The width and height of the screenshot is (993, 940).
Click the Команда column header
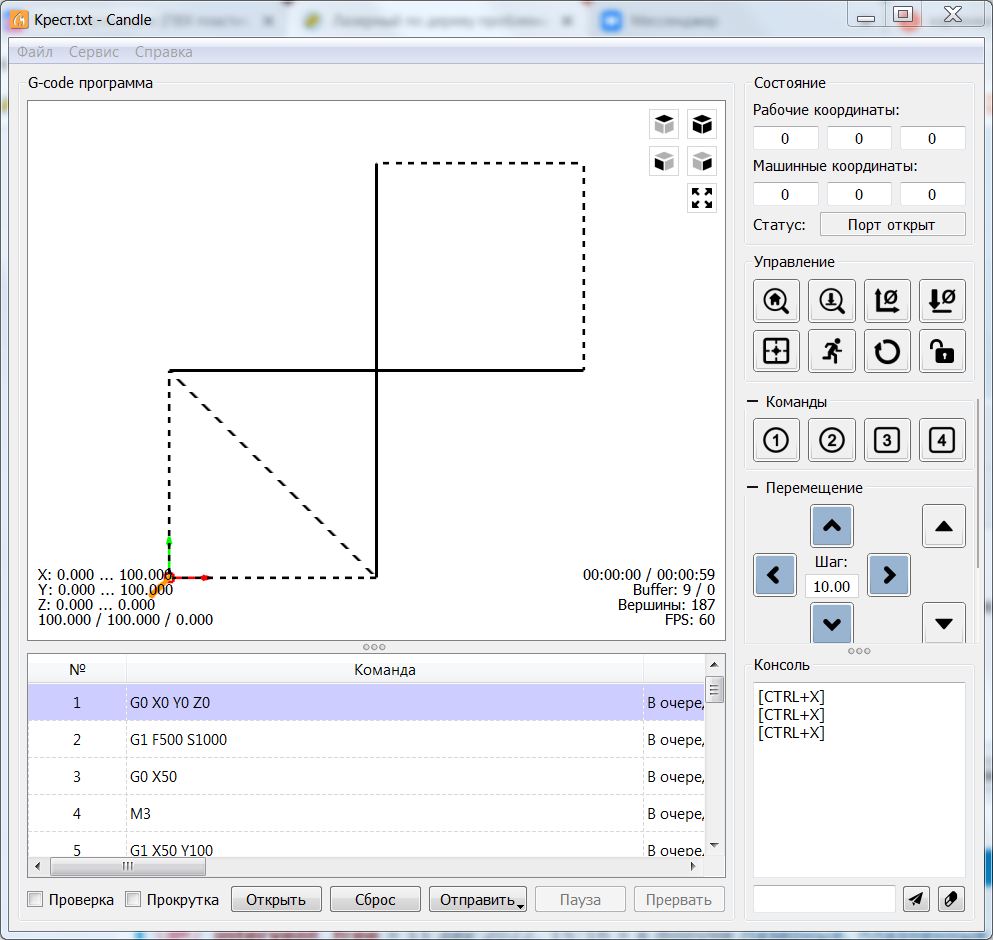coord(385,670)
